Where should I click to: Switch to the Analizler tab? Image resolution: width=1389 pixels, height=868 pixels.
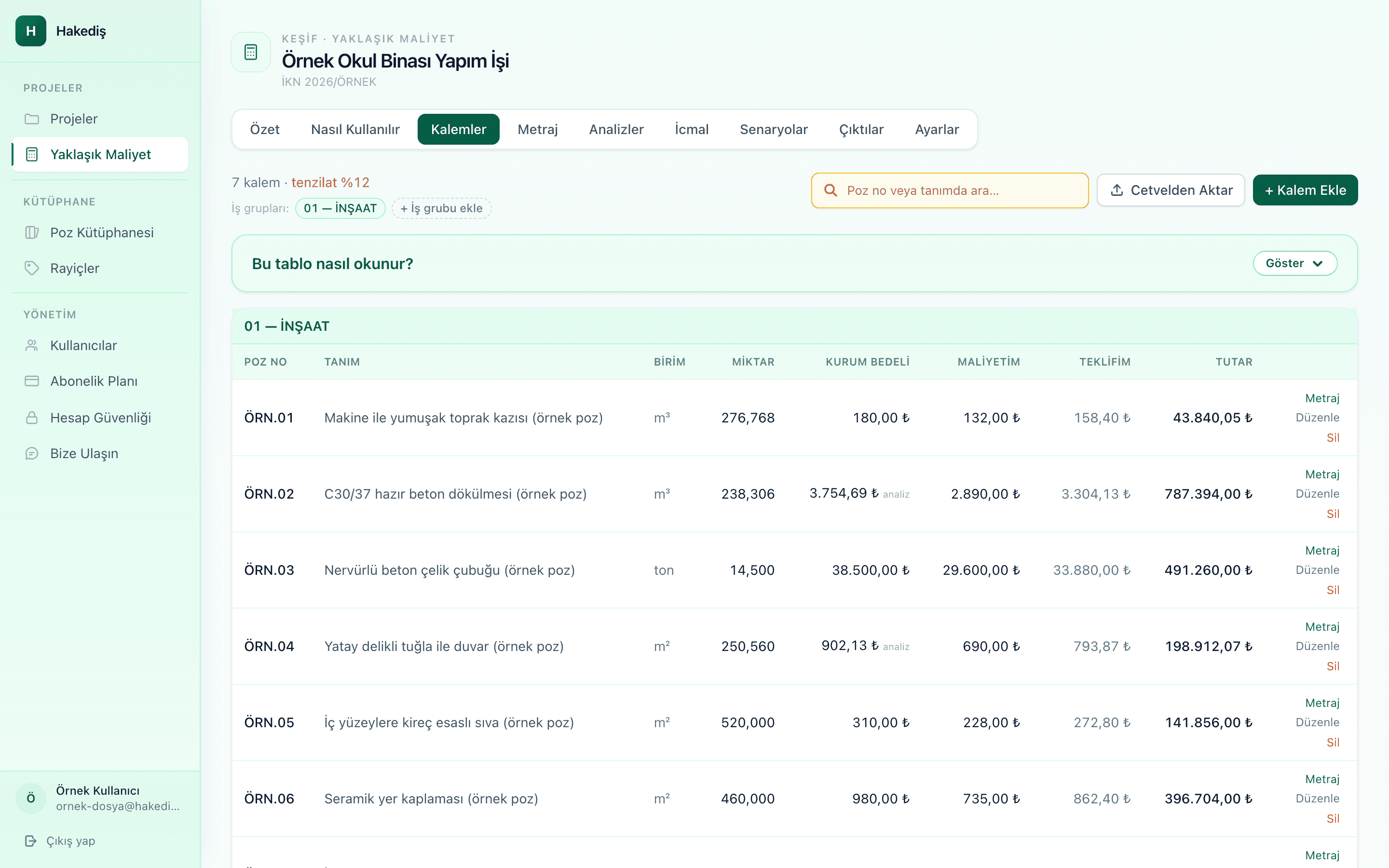(616, 129)
